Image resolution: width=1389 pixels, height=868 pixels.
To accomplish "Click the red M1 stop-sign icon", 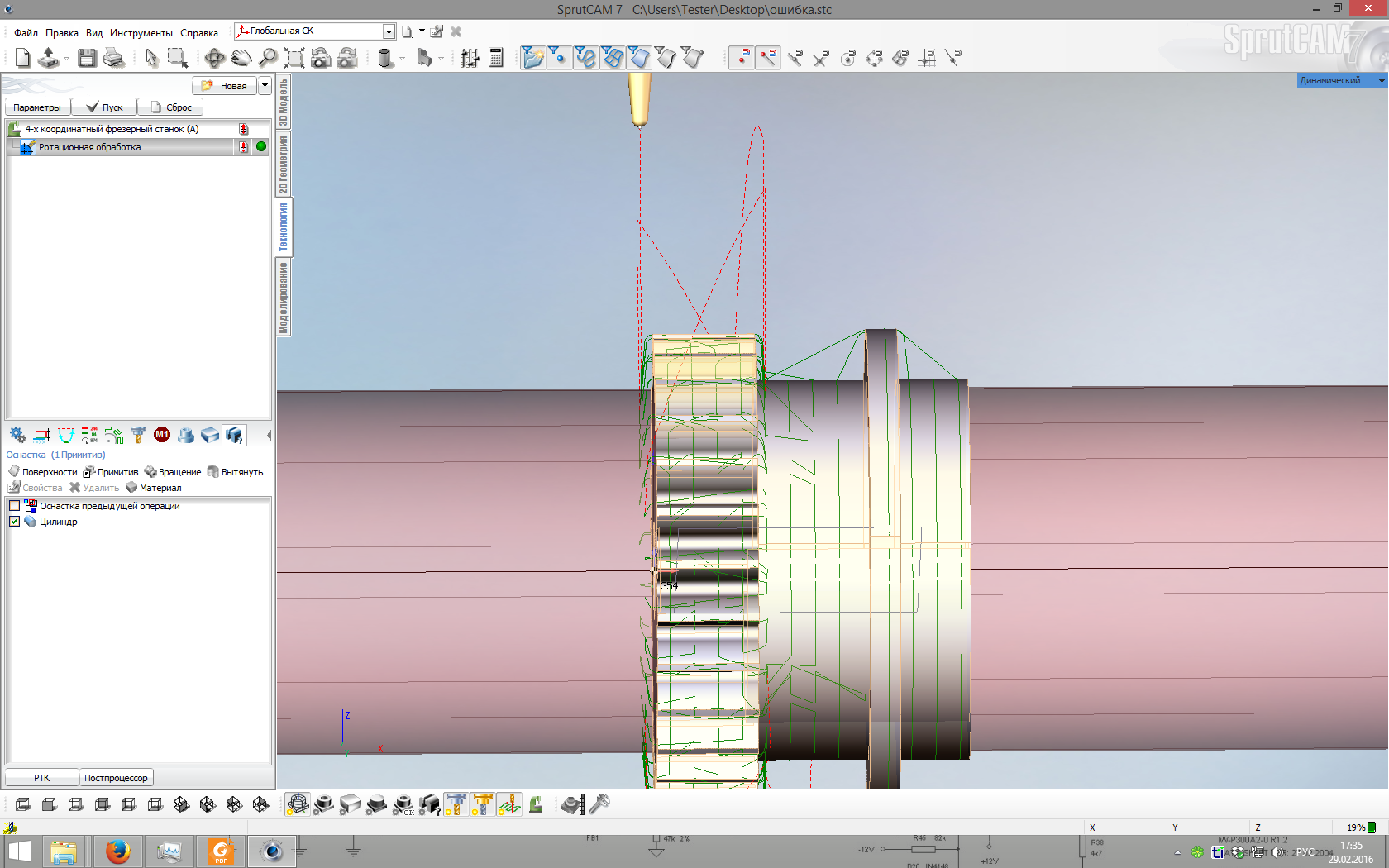I will point(162,435).
